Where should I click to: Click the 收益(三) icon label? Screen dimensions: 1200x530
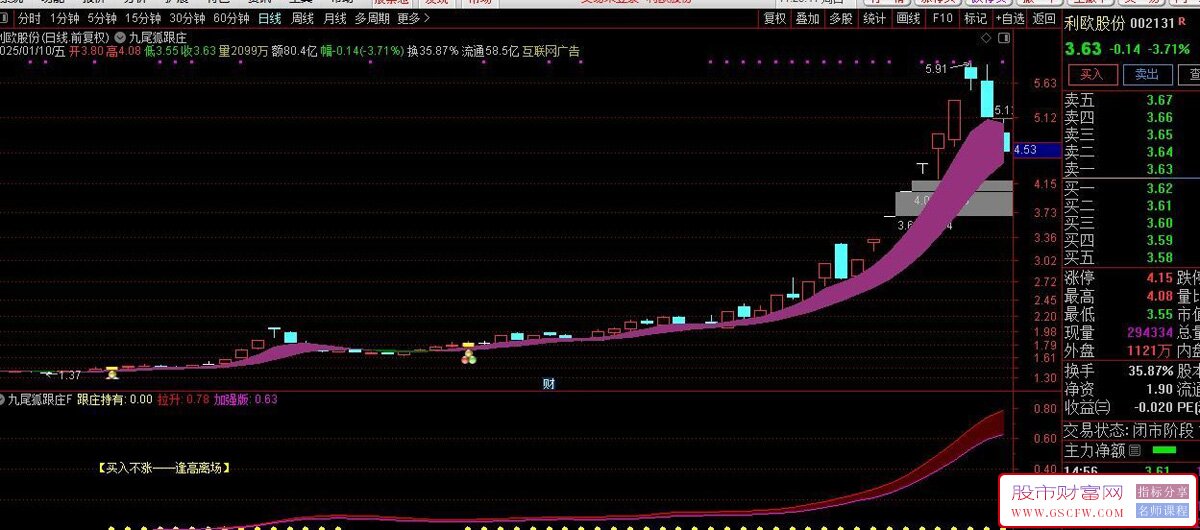point(1088,407)
